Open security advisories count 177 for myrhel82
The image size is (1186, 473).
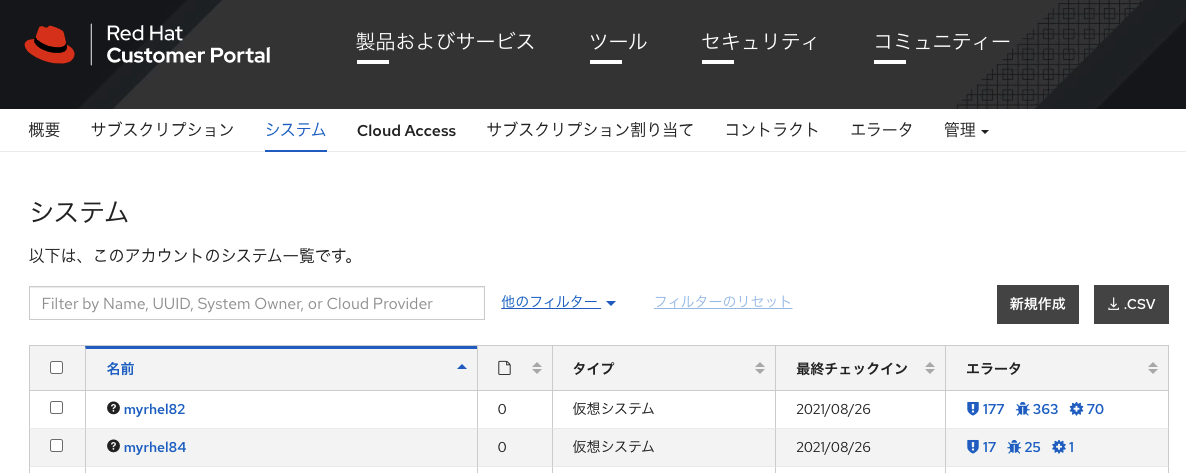pos(985,409)
